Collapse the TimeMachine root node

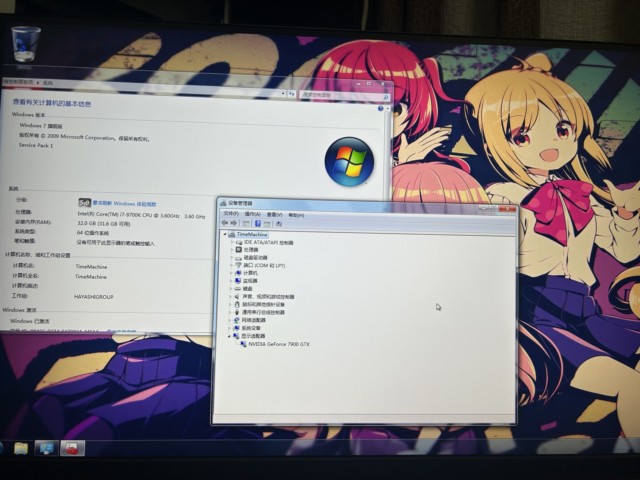point(225,234)
